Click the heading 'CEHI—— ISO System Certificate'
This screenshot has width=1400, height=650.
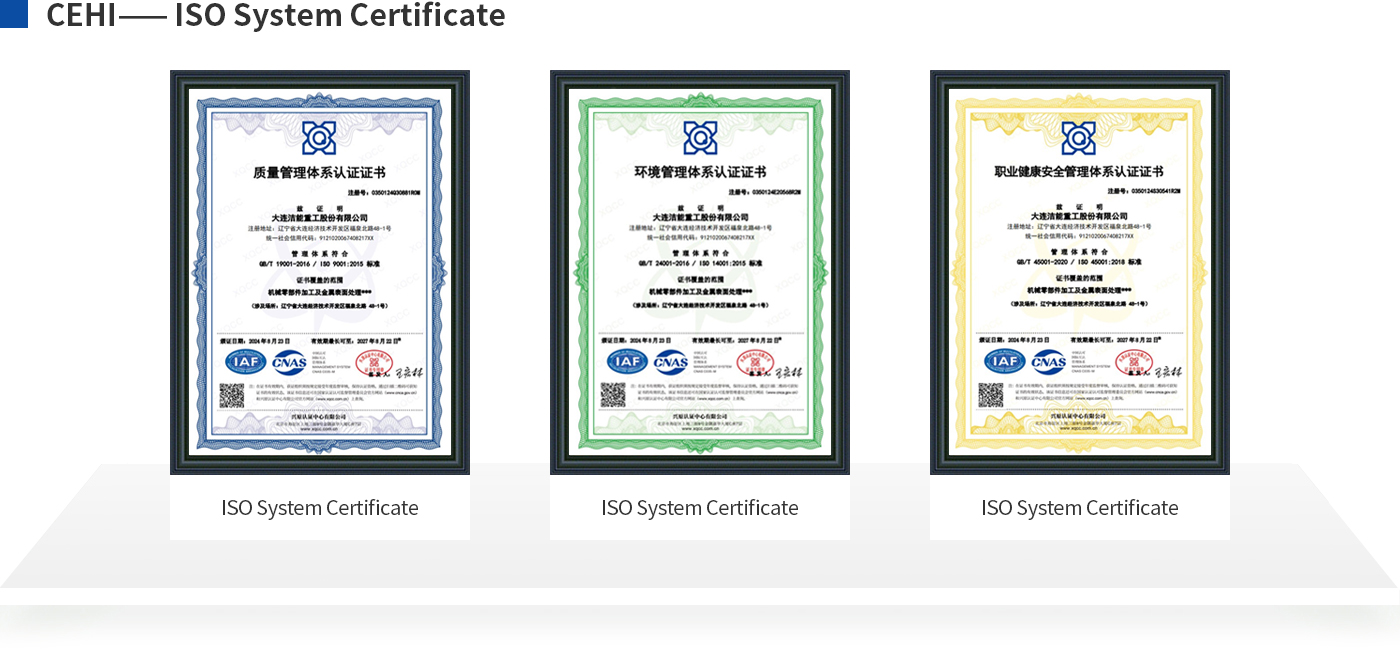click(x=276, y=16)
